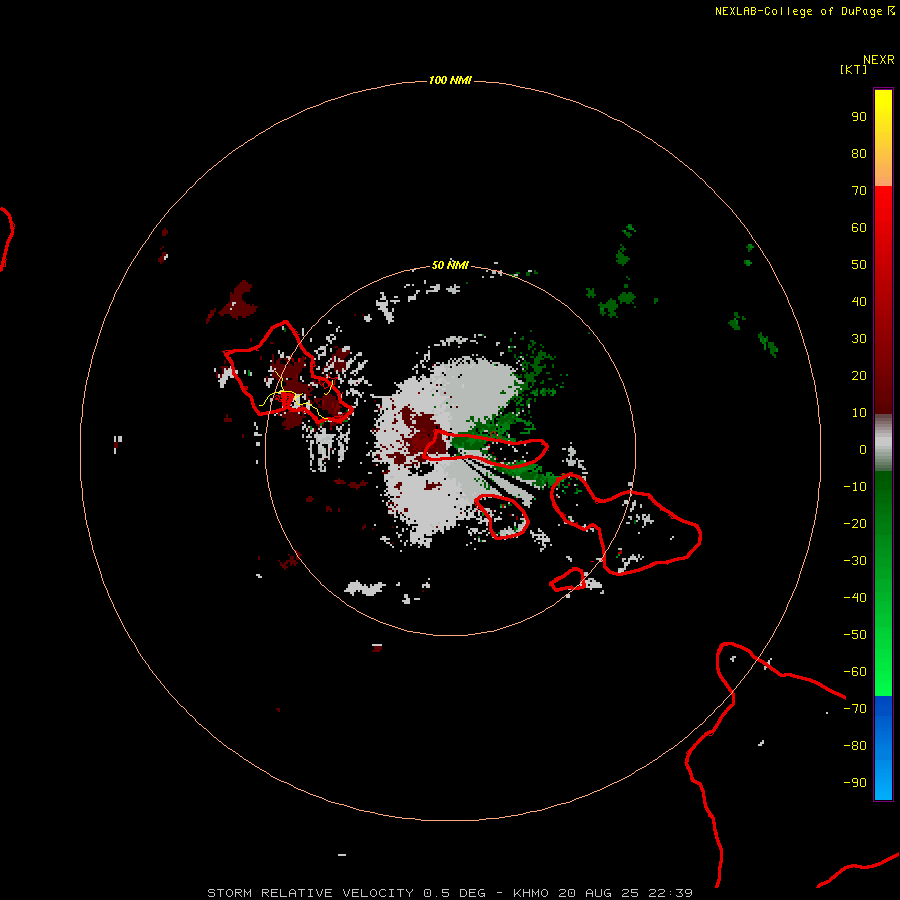
Task: Click the 0 value on the velocity scale
Action: coord(863,449)
